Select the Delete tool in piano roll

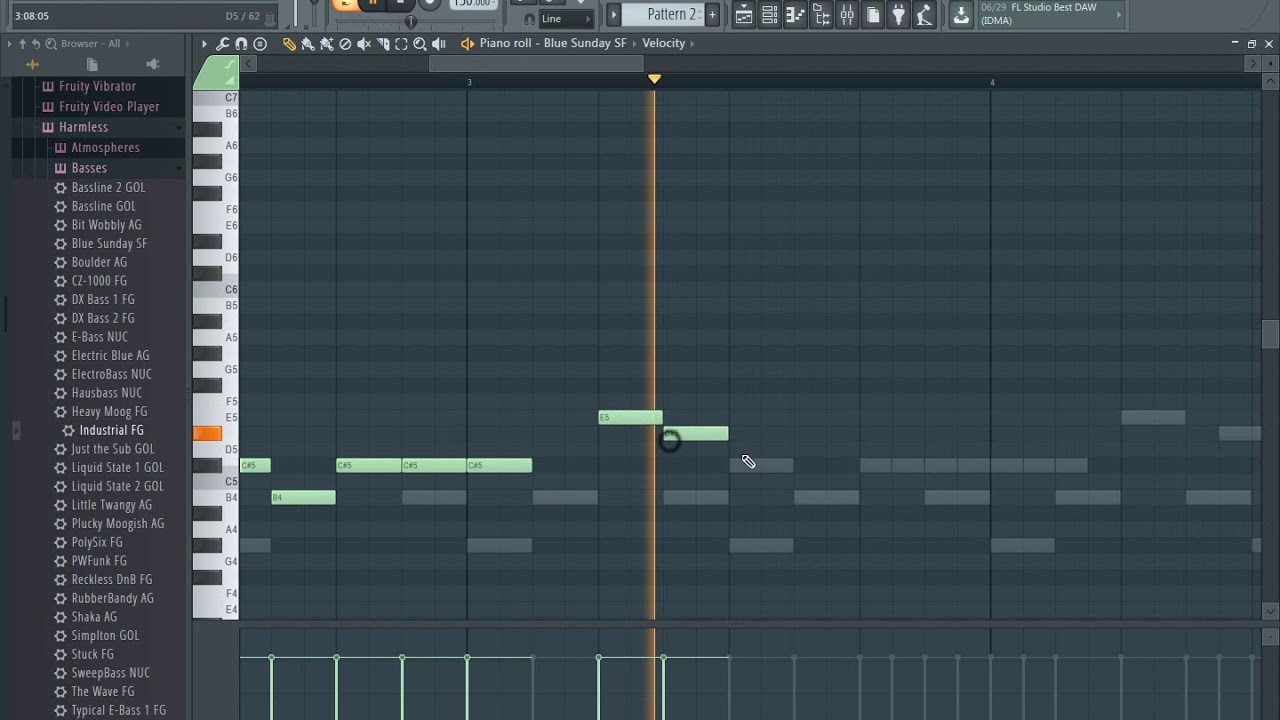coord(345,44)
